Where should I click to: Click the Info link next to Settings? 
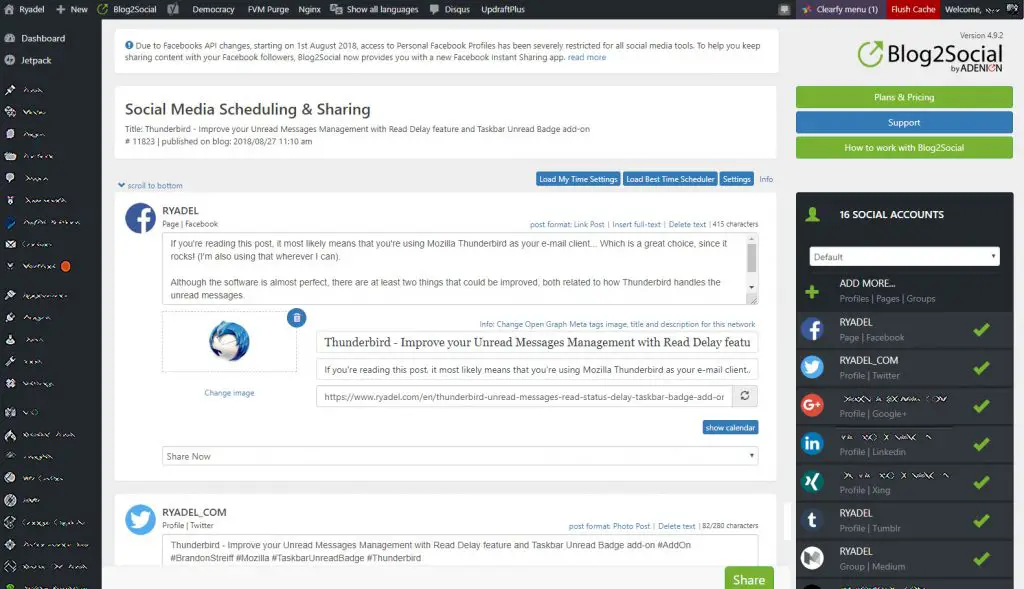(766, 179)
